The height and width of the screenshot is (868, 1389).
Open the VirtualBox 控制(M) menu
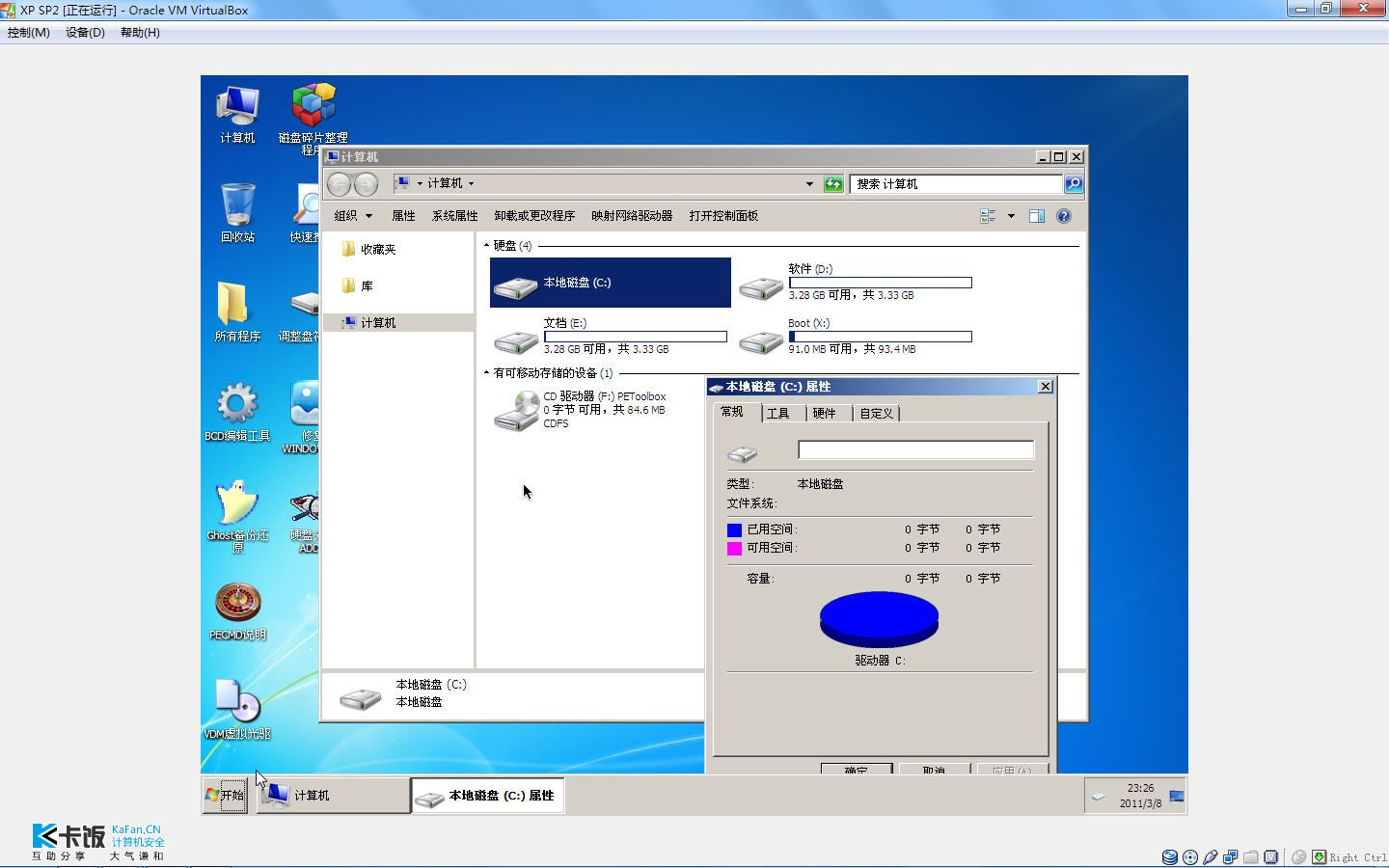(28, 33)
